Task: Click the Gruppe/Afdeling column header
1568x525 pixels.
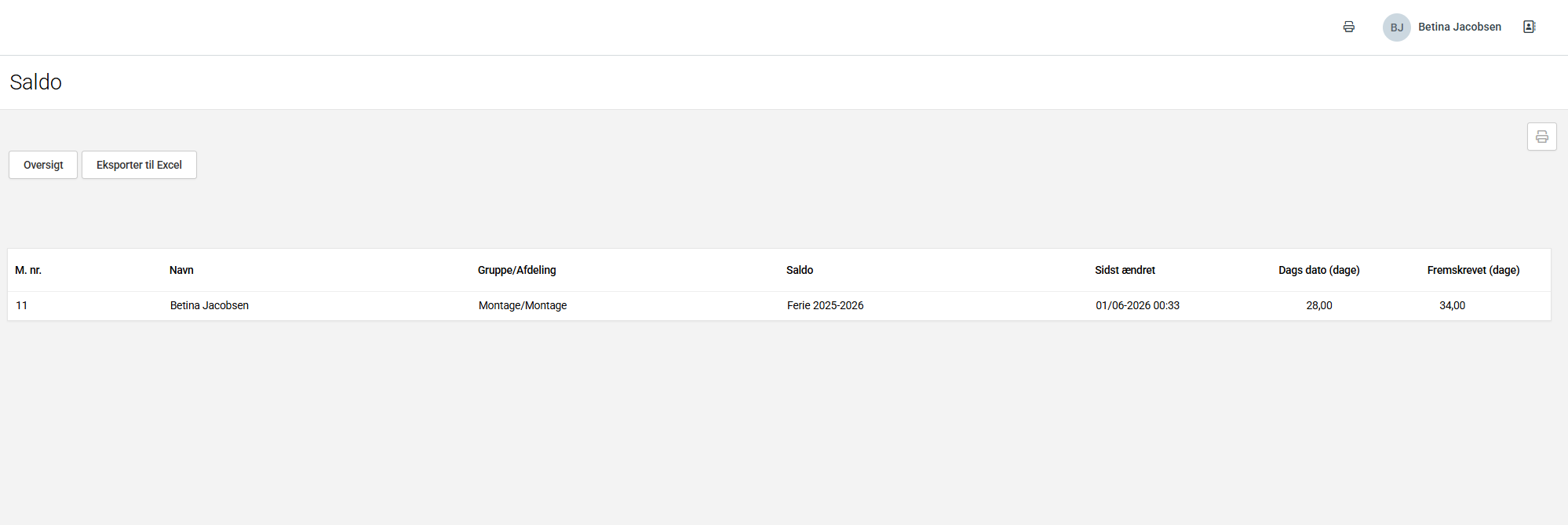Action: pos(516,270)
